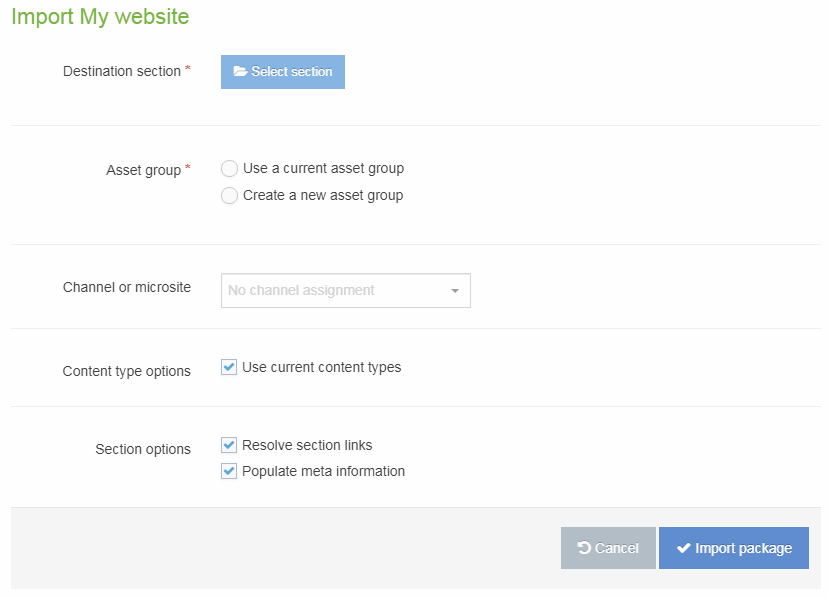The height and width of the screenshot is (597, 828).
Task: Click the 'Import My website' page heading
Action: coord(99,17)
